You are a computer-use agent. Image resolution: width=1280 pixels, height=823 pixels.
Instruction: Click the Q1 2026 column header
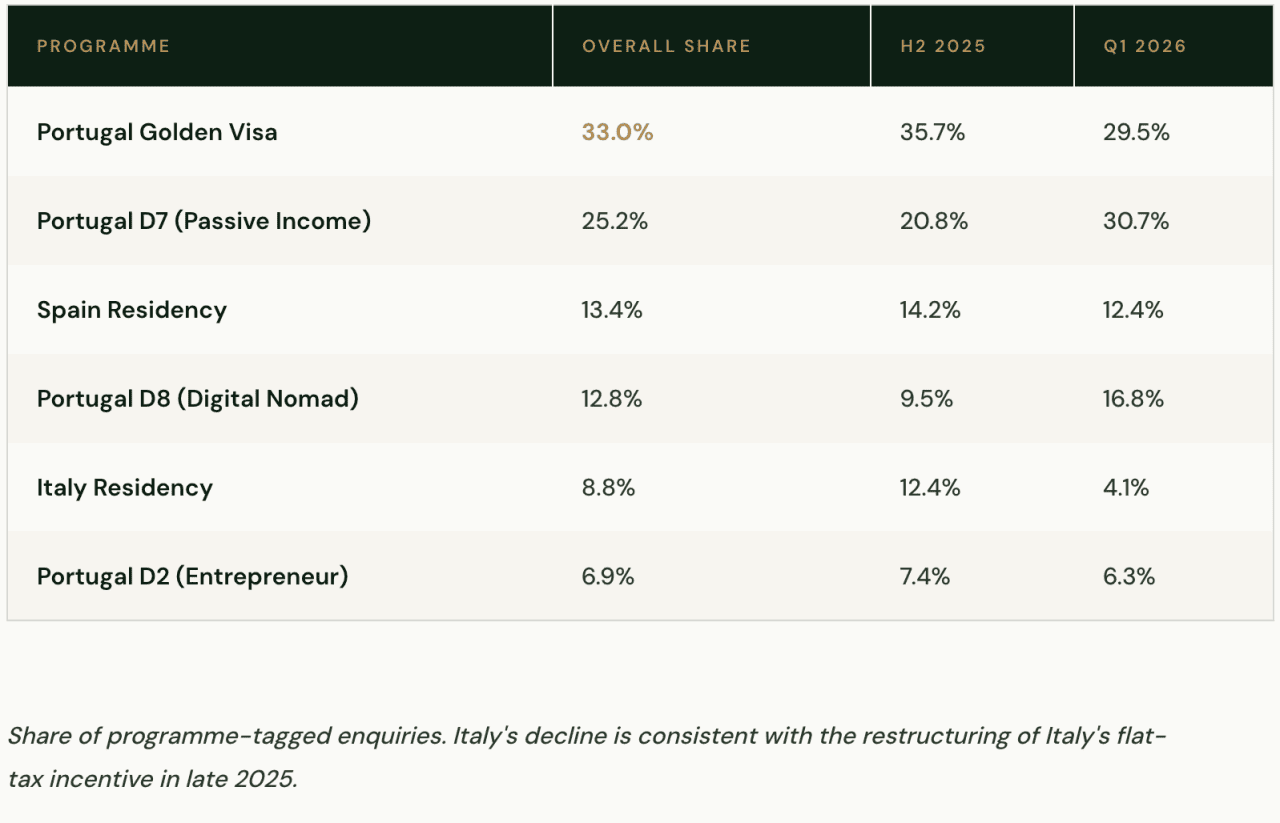tap(1144, 46)
